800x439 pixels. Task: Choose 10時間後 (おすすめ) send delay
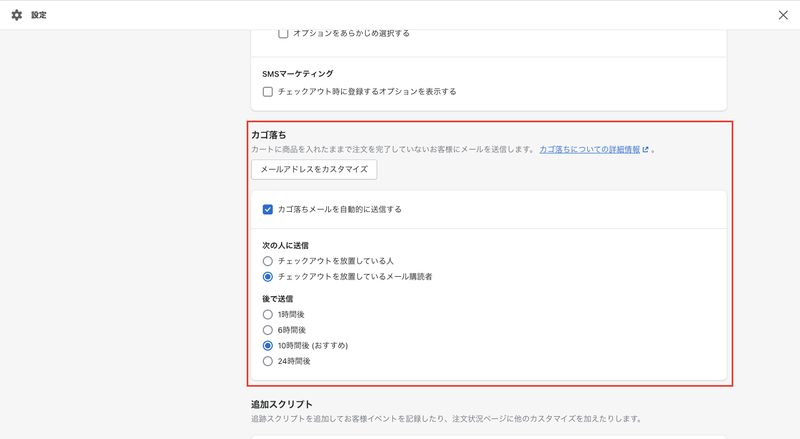[x=267, y=346]
